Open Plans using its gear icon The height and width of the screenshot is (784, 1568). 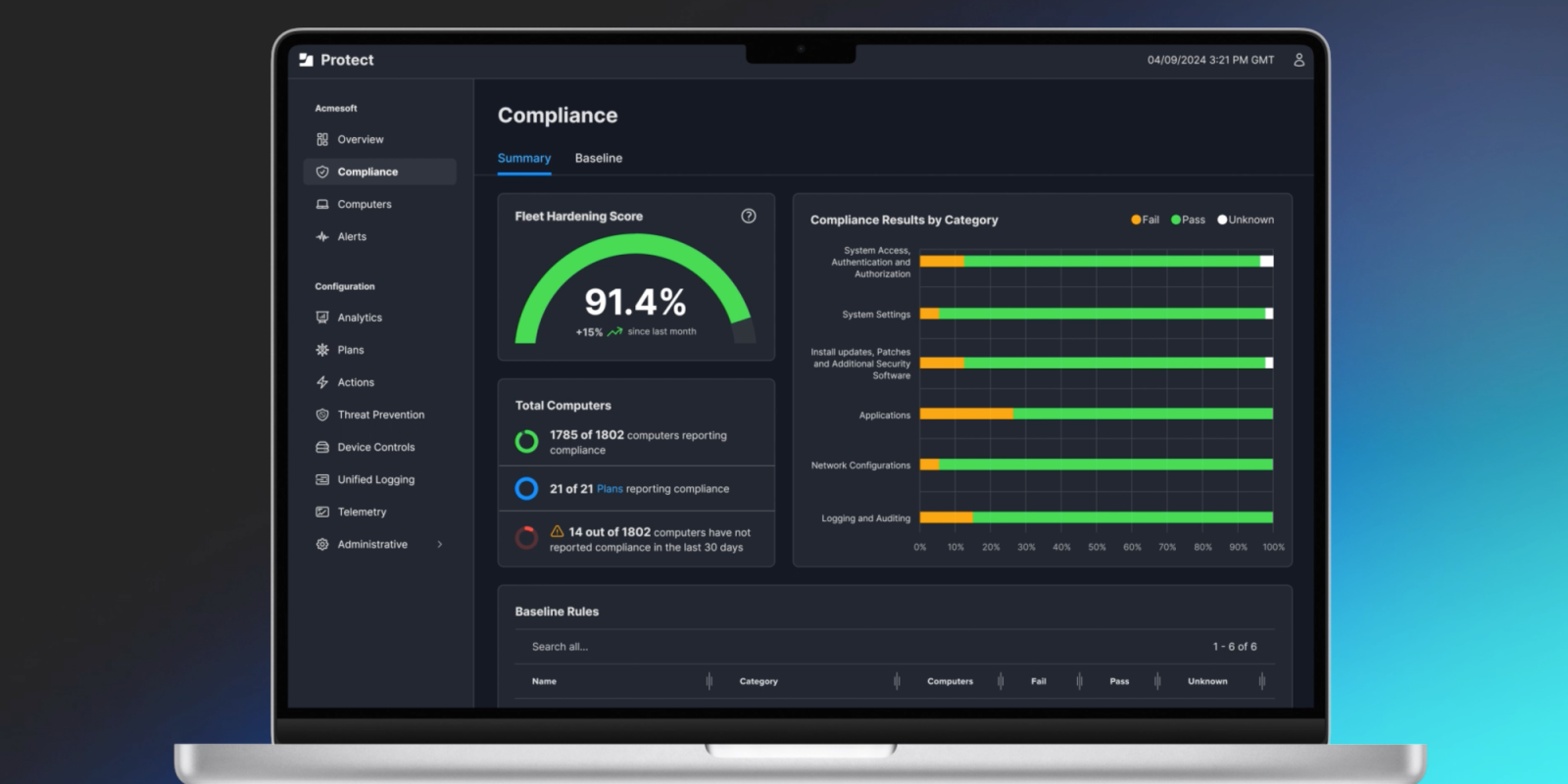pos(322,350)
